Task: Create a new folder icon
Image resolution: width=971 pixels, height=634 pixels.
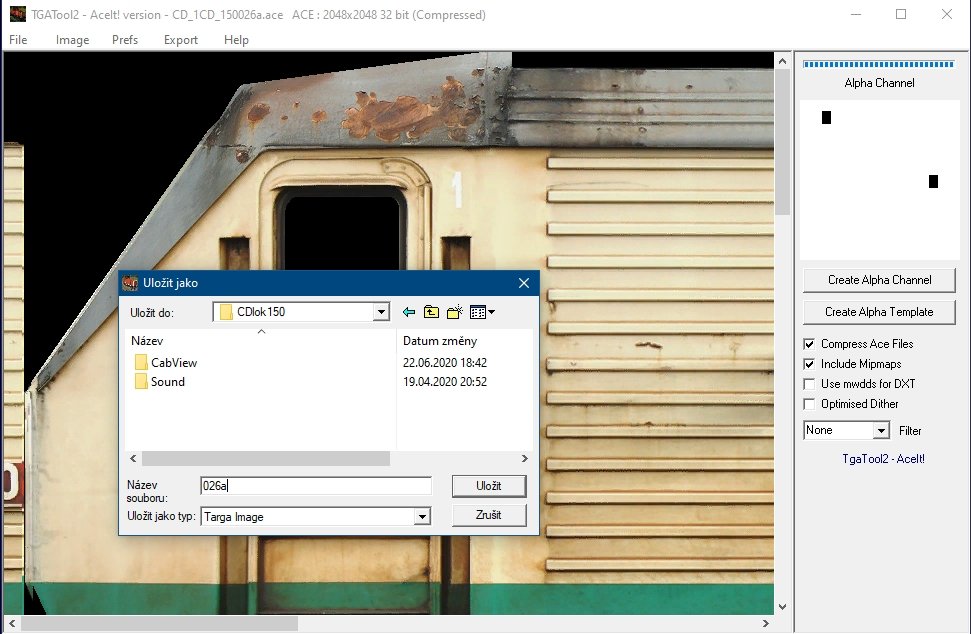Action: pyautogui.click(x=455, y=312)
